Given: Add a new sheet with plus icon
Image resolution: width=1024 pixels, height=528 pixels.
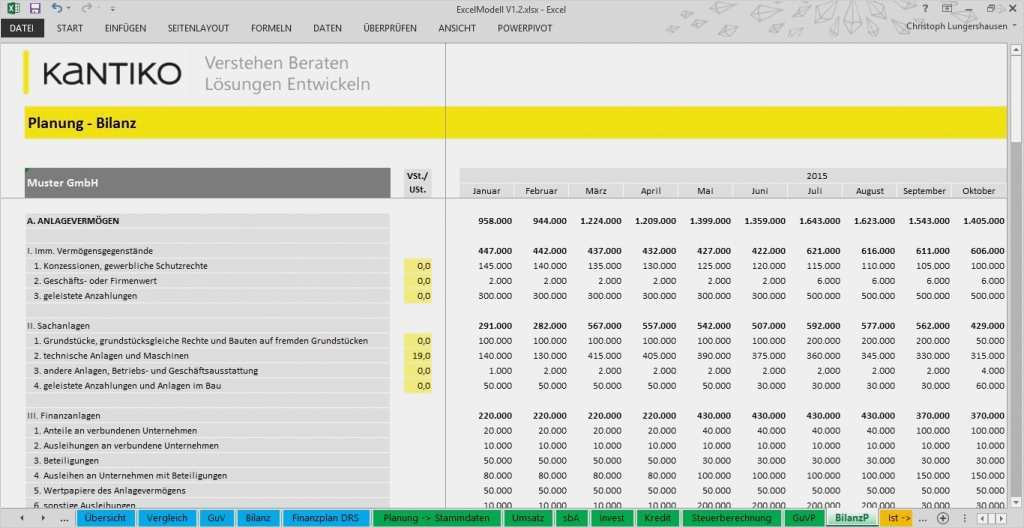Looking at the screenshot, I should tap(942, 519).
